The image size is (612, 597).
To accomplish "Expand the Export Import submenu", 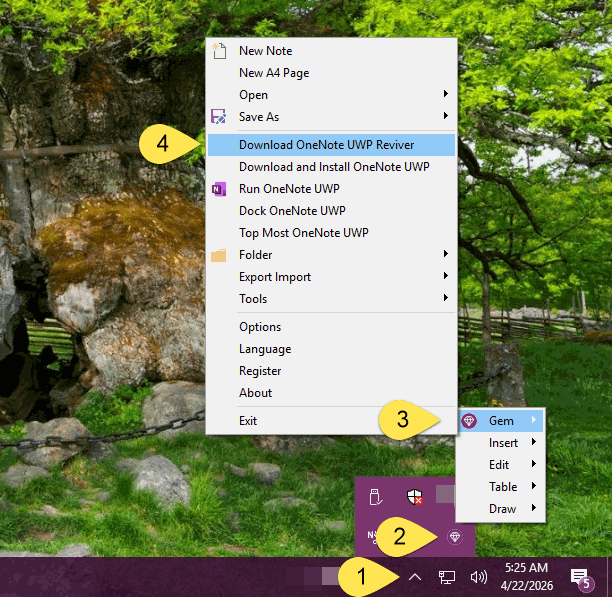I will [x=330, y=277].
